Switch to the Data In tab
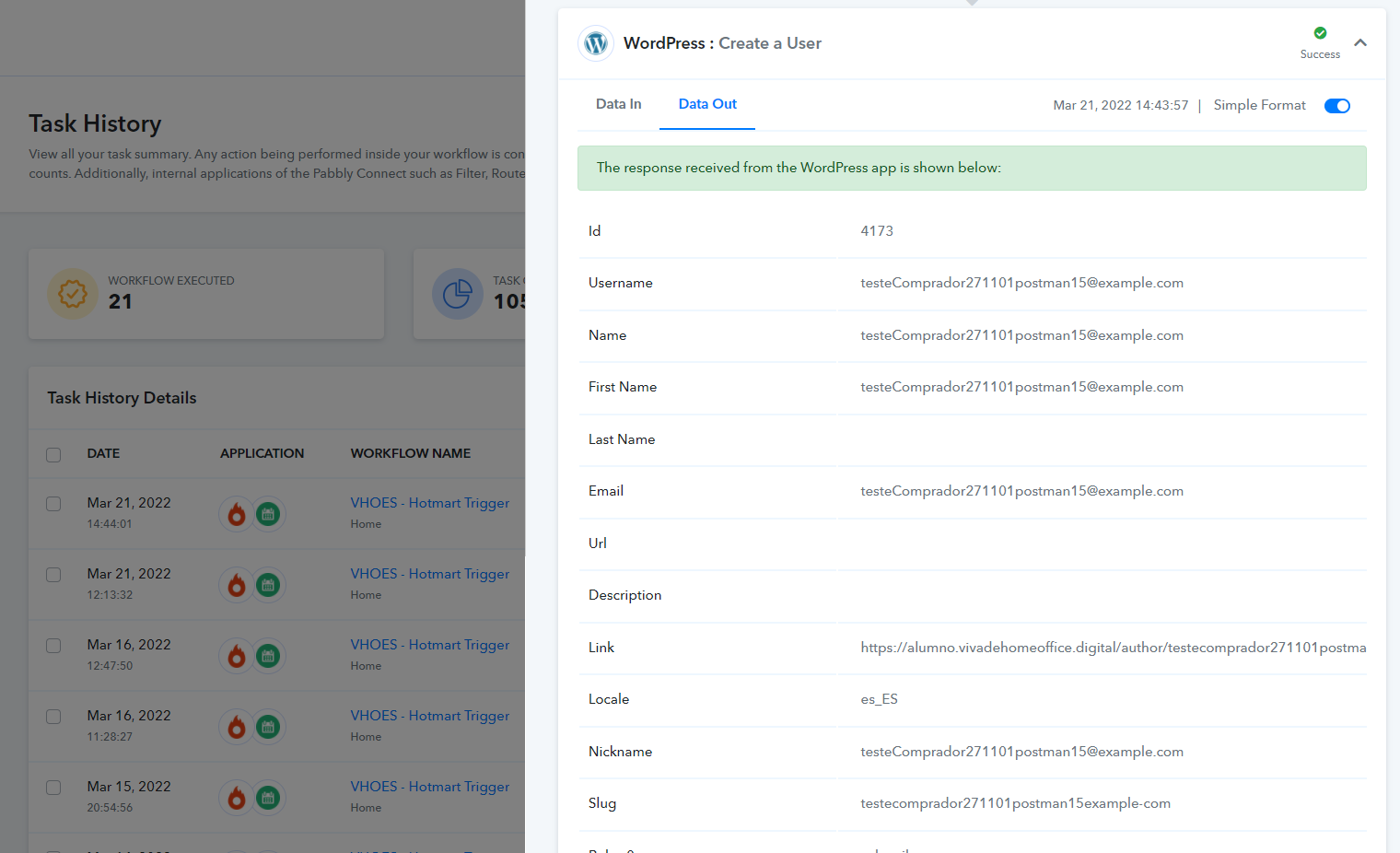 (x=618, y=104)
